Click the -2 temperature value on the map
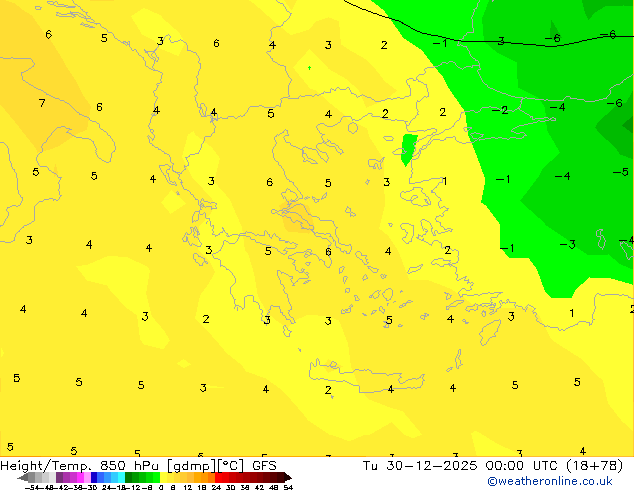This screenshot has width=634, height=490. [500, 110]
